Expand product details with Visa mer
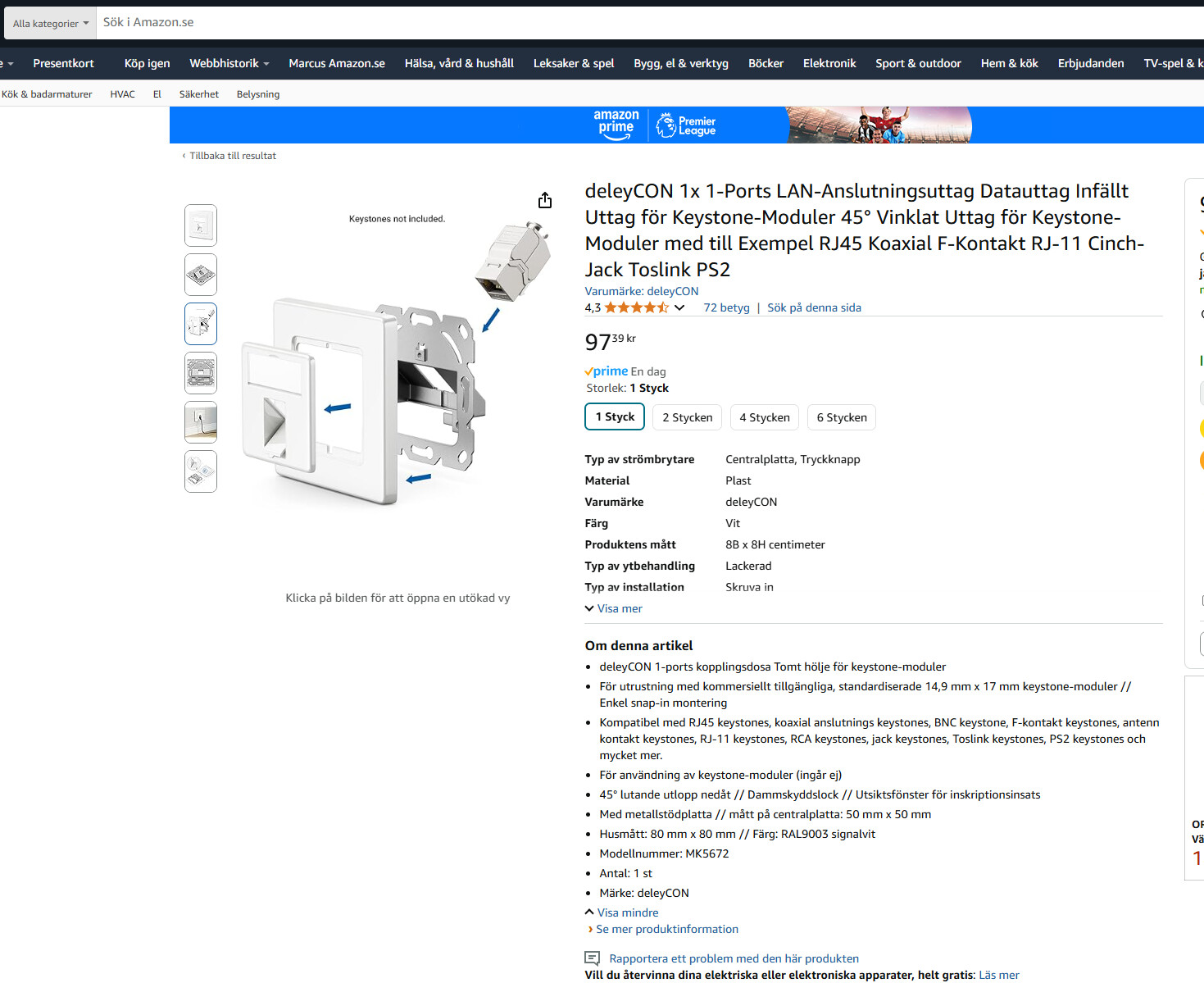Screen dimensions: 1204x983 pyautogui.click(x=614, y=608)
